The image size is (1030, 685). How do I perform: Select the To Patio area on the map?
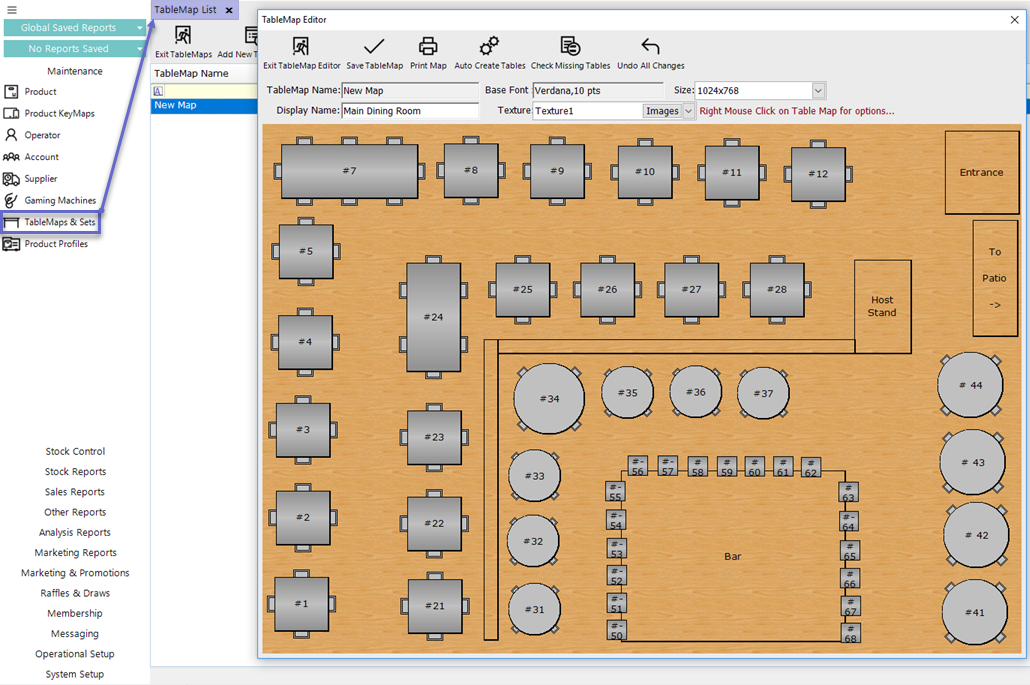(x=995, y=278)
